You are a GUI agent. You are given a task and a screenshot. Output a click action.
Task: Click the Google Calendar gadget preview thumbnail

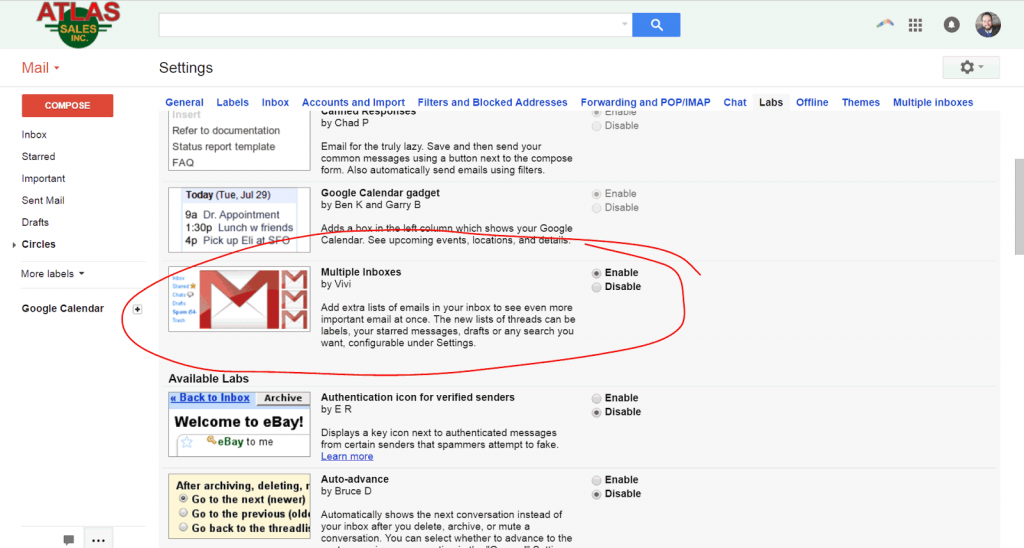[239, 219]
